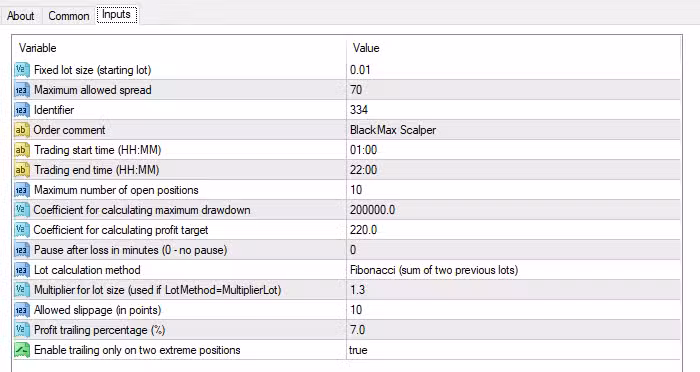
Task: Click the Fixed lot size variable icon
Action: coord(22,70)
